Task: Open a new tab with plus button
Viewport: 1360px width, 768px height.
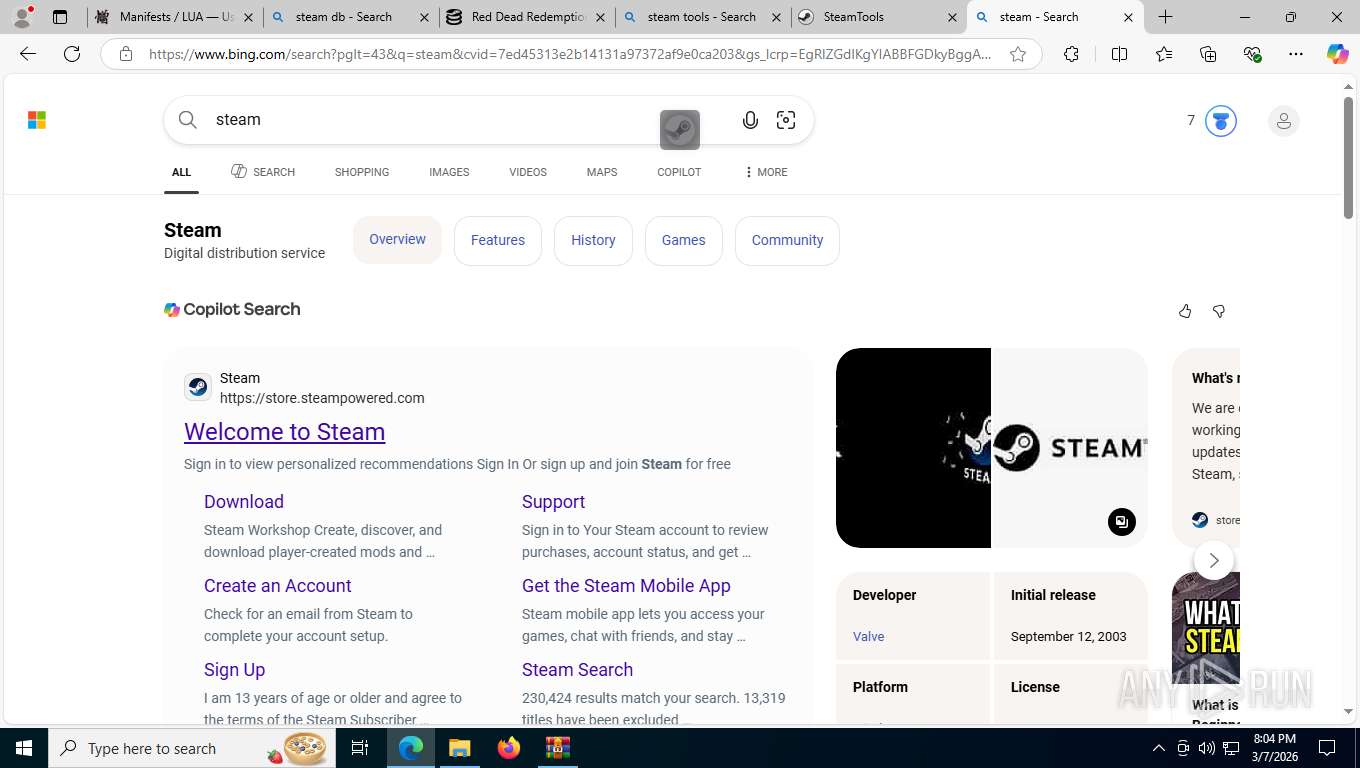Action: coord(1165,17)
